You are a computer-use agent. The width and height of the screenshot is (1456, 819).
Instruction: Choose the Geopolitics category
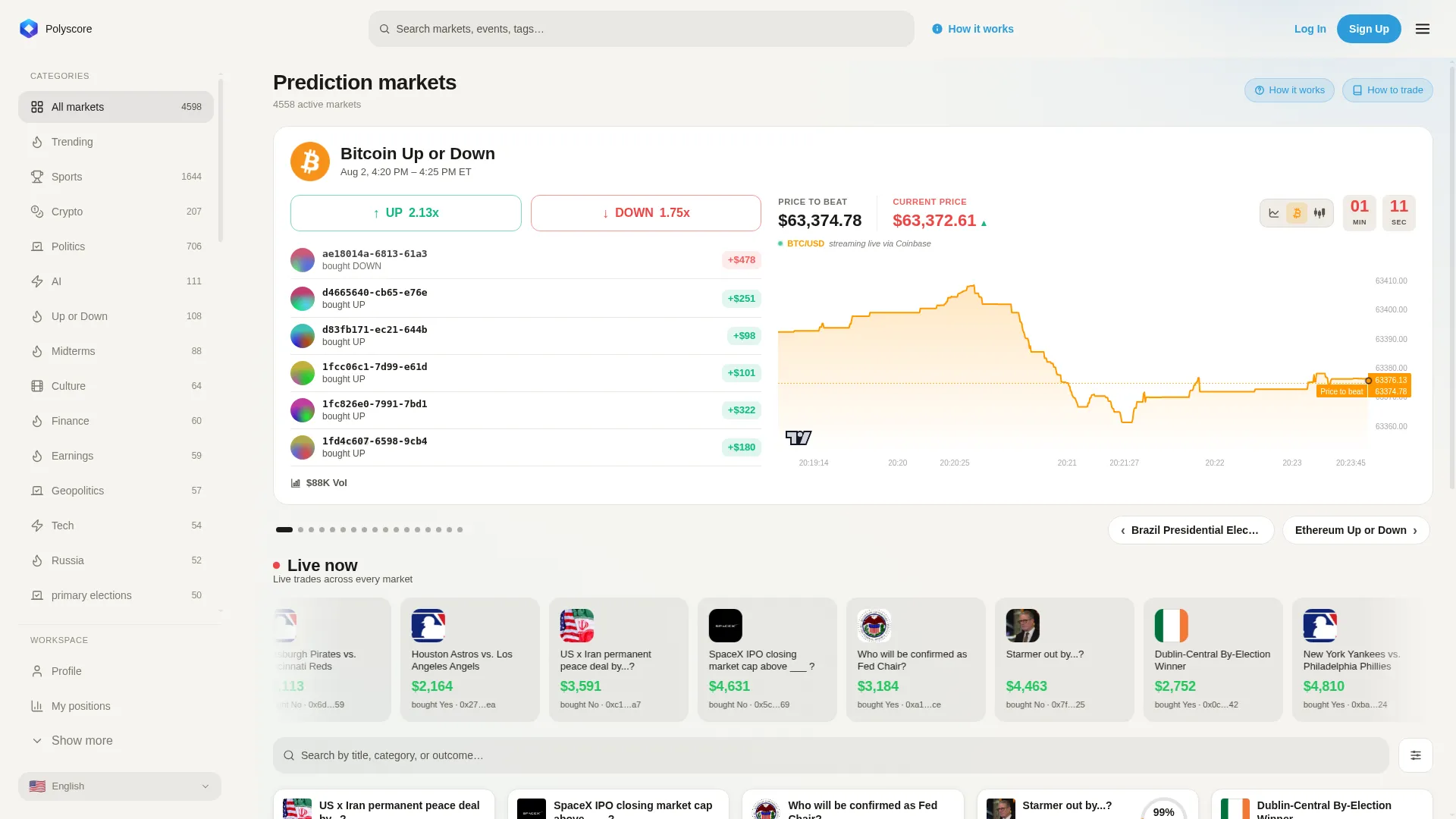(116, 491)
